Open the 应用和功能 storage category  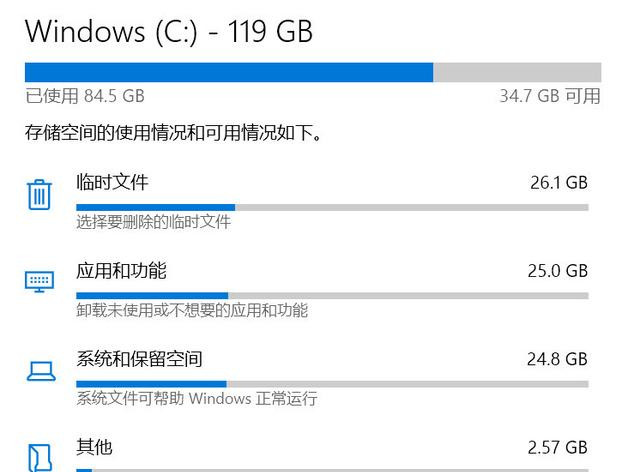point(121,270)
